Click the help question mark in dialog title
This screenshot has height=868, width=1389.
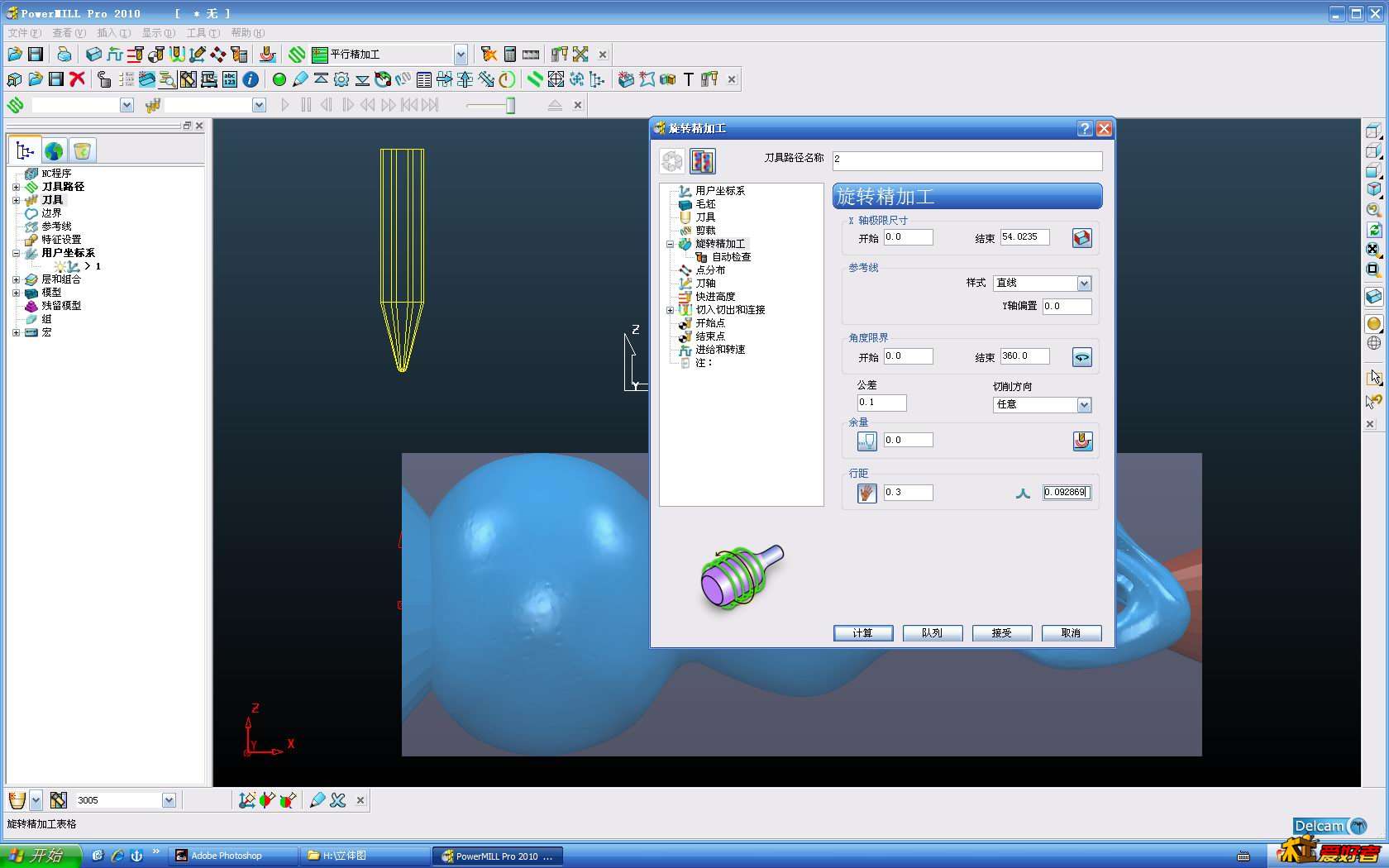point(1086,129)
